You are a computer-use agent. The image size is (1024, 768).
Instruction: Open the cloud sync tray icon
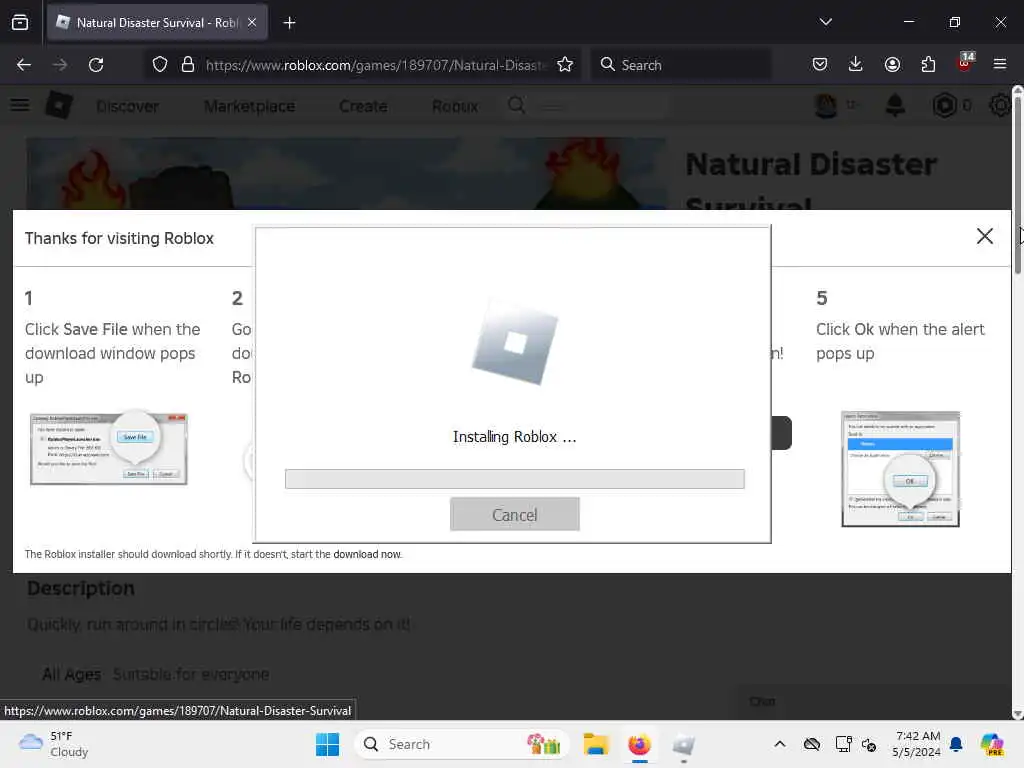click(812, 744)
